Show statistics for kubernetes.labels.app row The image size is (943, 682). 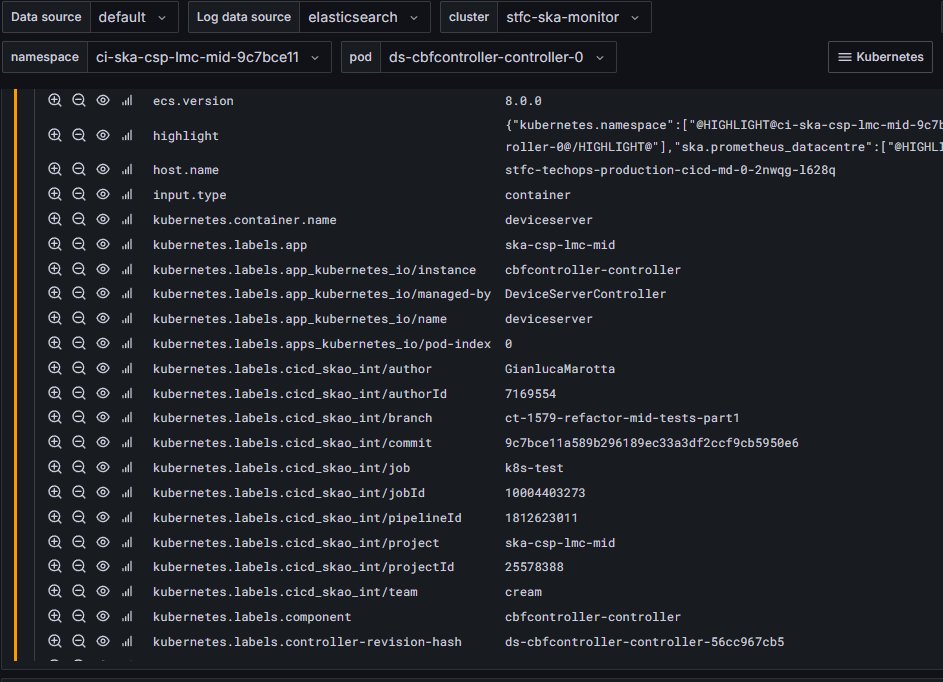(x=127, y=244)
